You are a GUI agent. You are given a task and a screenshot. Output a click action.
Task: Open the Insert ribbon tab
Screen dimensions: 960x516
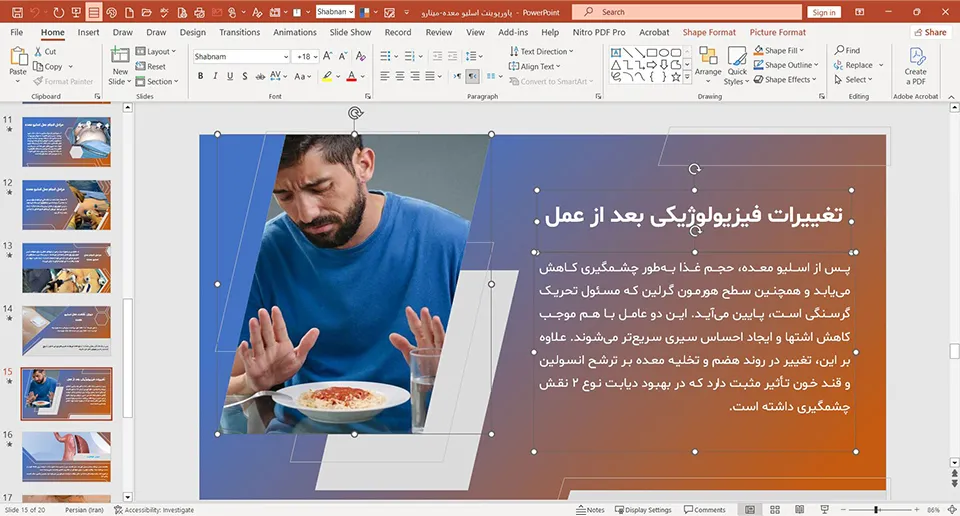pyautogui.click(x=88, y=32)
